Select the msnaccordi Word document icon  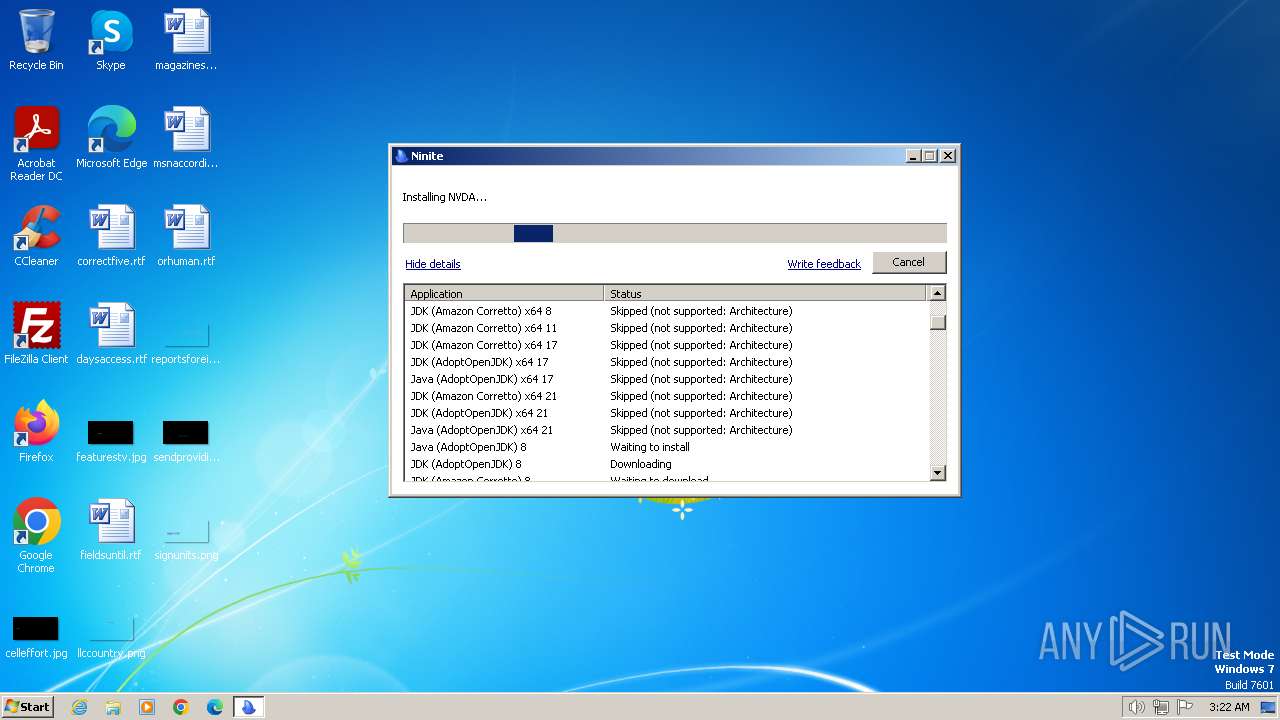tap(186, 138)
